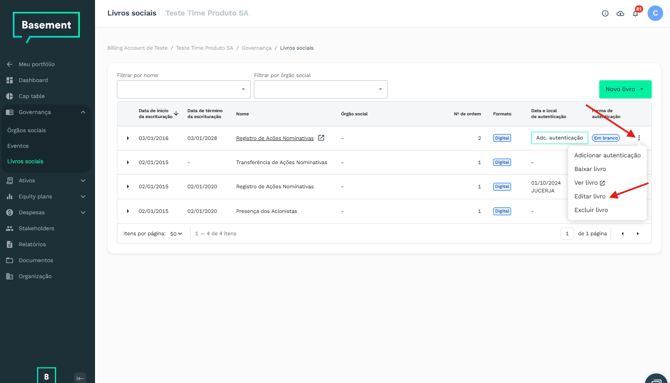Open Órgãos sociais submenu item

coord(26,130)
